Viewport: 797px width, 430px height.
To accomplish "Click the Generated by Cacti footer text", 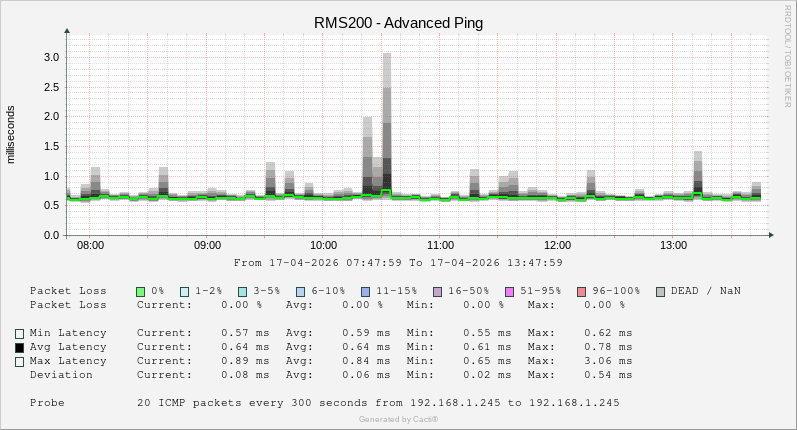I will click(398, 419).
